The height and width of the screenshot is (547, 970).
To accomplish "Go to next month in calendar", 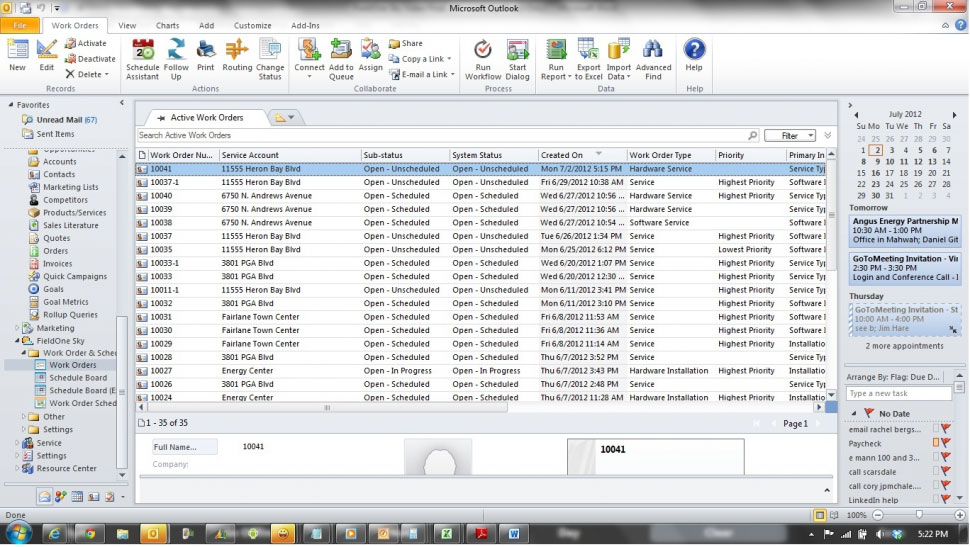I will click(955, 114).
